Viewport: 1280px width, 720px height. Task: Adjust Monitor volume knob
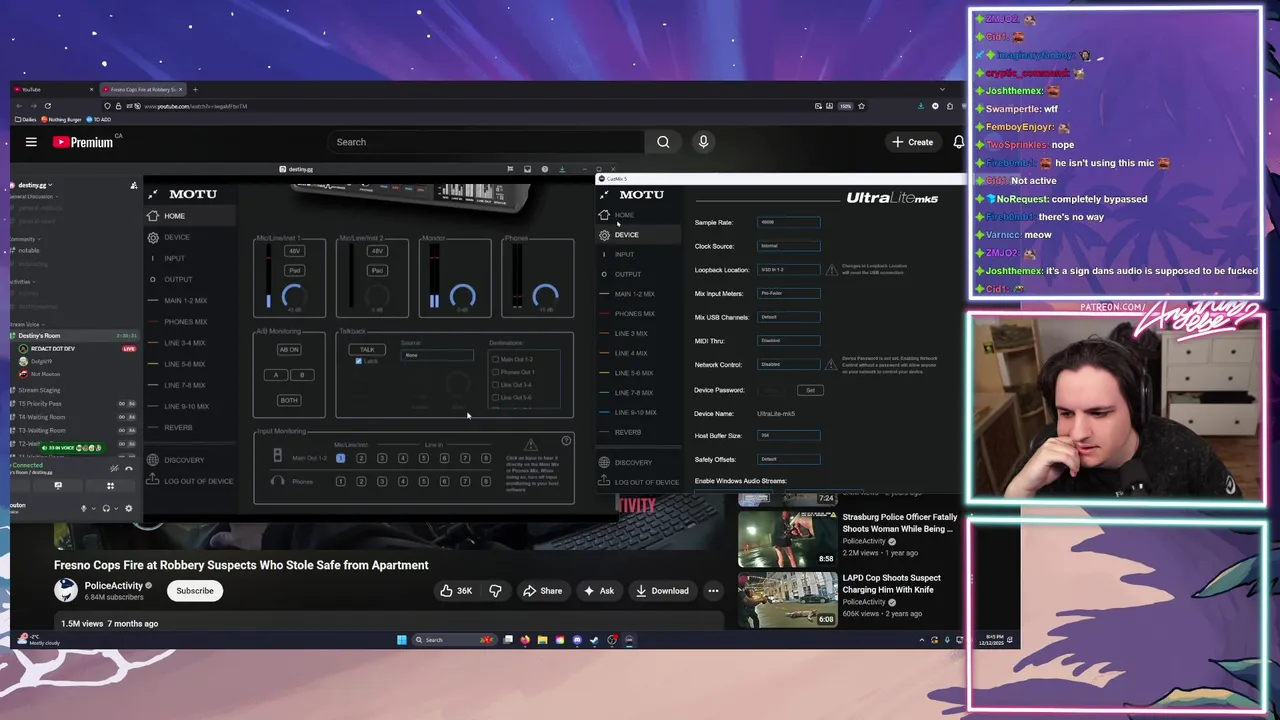pyautogui.click(x=462, y=296)
